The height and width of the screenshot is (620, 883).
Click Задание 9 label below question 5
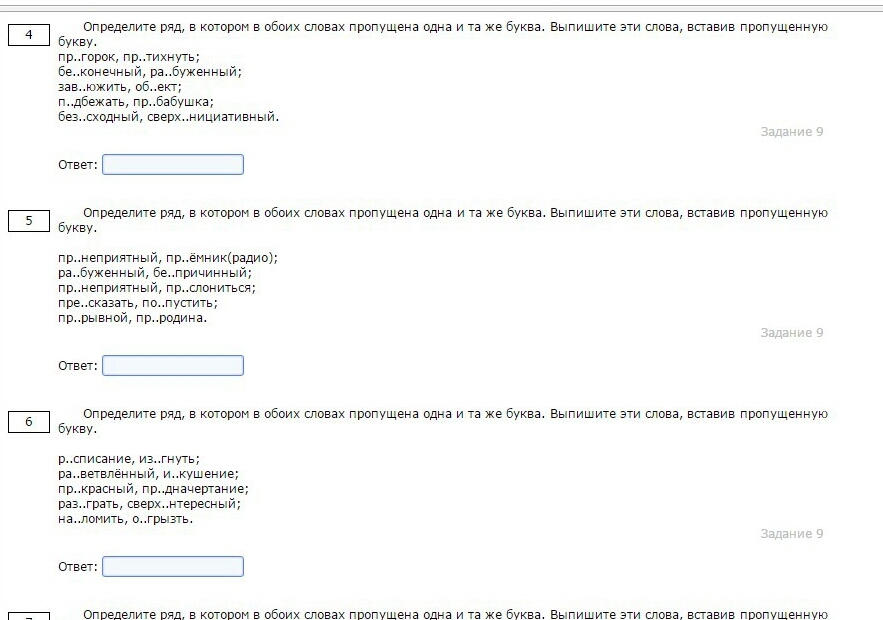point(791,333)
